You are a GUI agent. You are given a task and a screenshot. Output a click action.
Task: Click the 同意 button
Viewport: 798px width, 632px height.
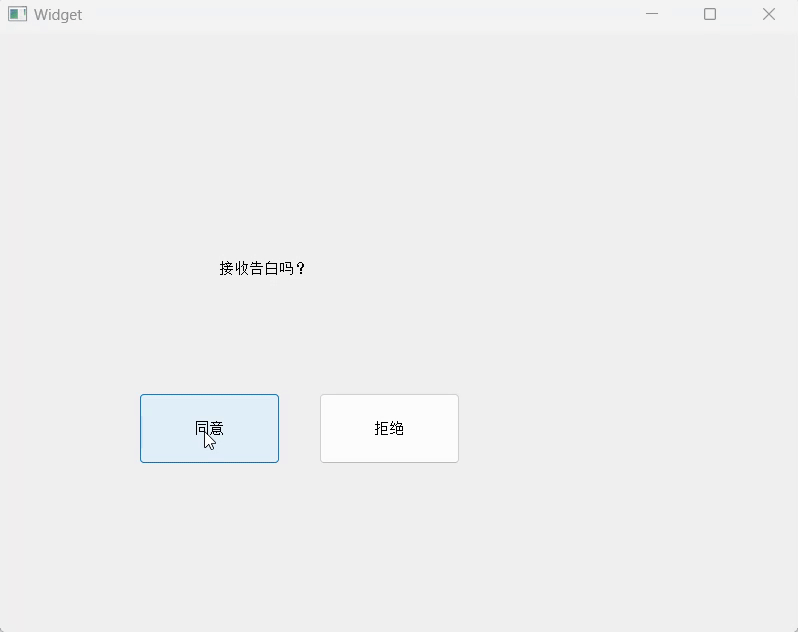pyautogui.click(x=209, y=428)
